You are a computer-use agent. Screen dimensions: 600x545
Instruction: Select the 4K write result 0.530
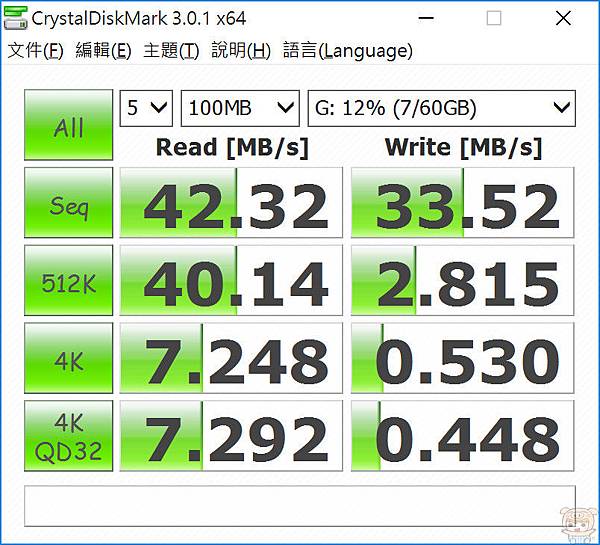point(463,358)
